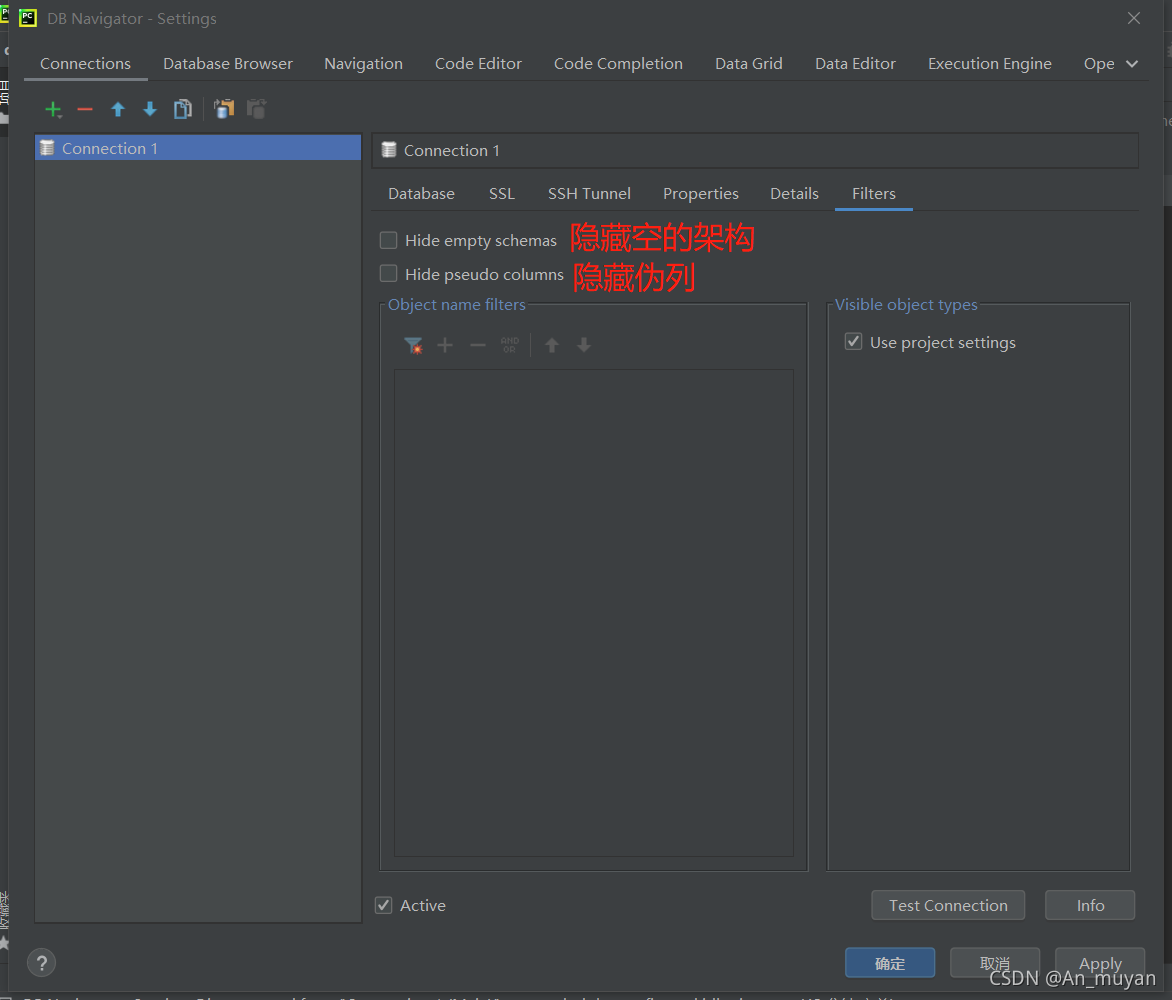Copy connection settings to the clipboard

[224, 109]
